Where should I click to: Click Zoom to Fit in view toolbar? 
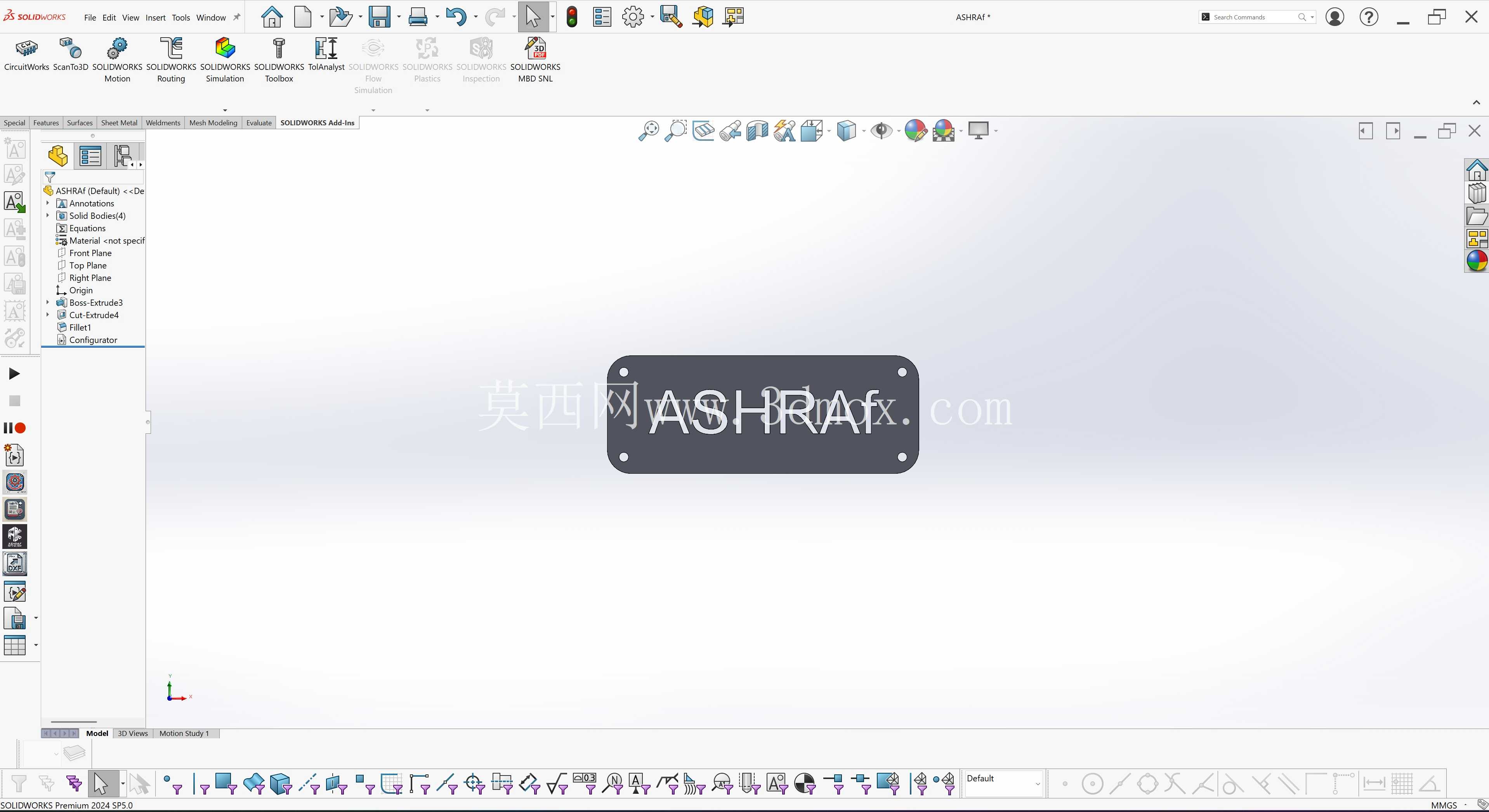click(x=649, y=130)
